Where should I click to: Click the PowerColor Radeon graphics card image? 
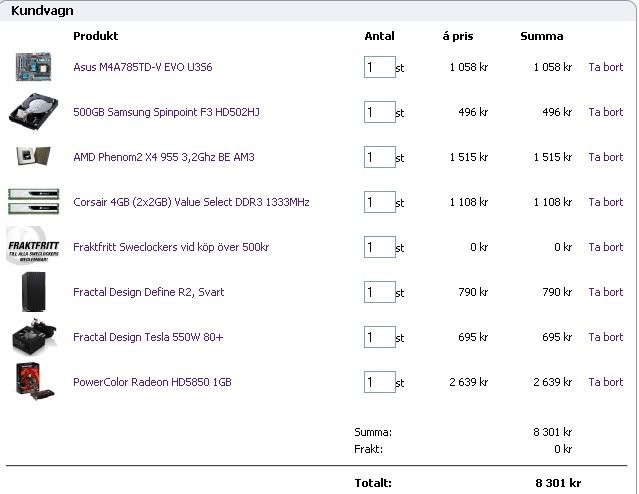[33, 382]
